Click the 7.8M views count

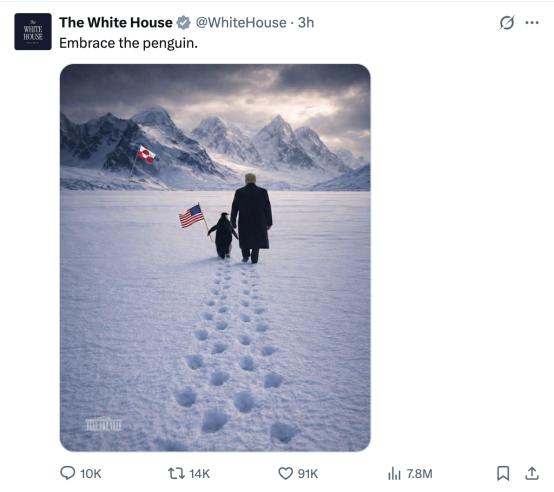(419, 474)
